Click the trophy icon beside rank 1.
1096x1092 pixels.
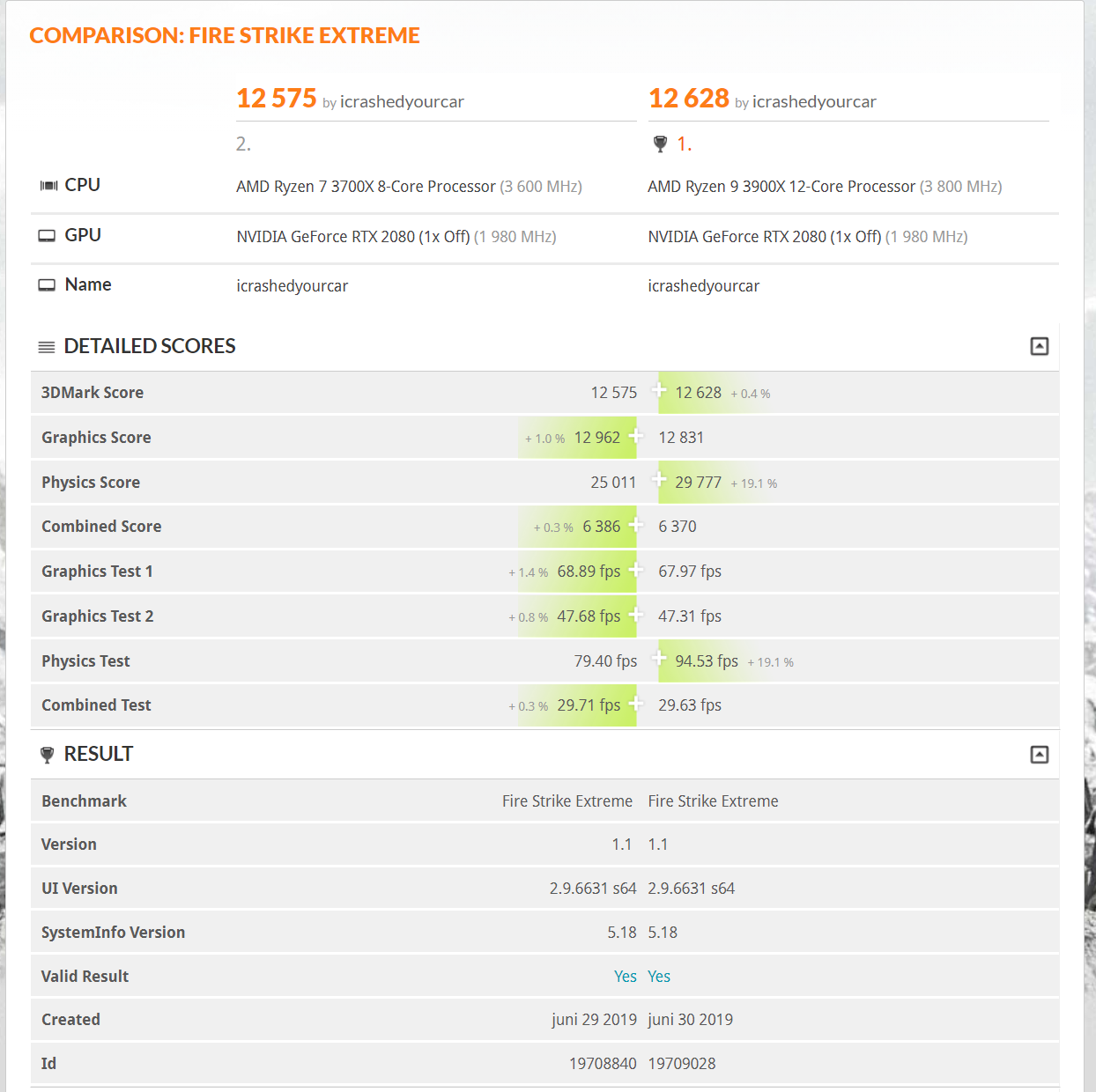click(x=660, y=144)
